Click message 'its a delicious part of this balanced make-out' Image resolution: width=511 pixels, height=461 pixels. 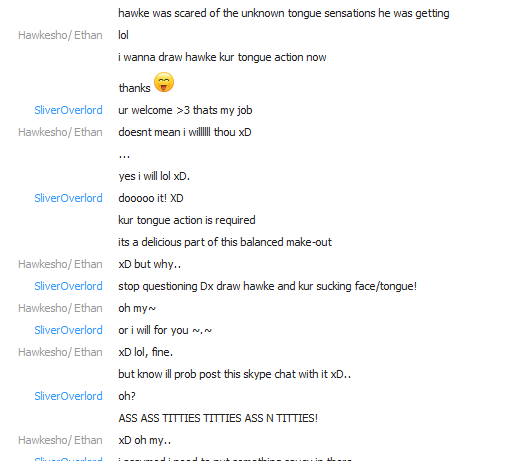[x=225, y=242]
